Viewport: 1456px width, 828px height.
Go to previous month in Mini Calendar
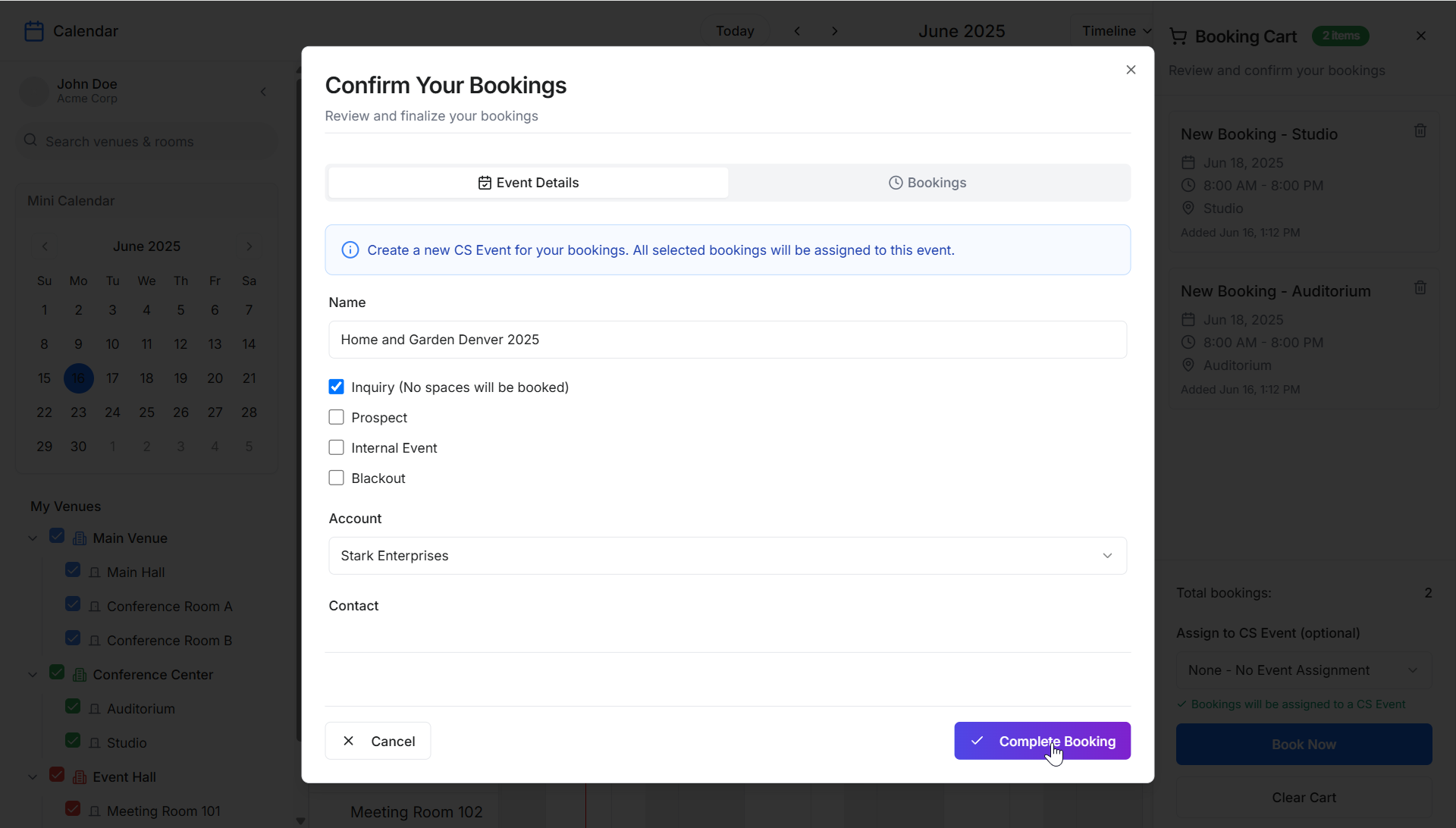(45, 246)
